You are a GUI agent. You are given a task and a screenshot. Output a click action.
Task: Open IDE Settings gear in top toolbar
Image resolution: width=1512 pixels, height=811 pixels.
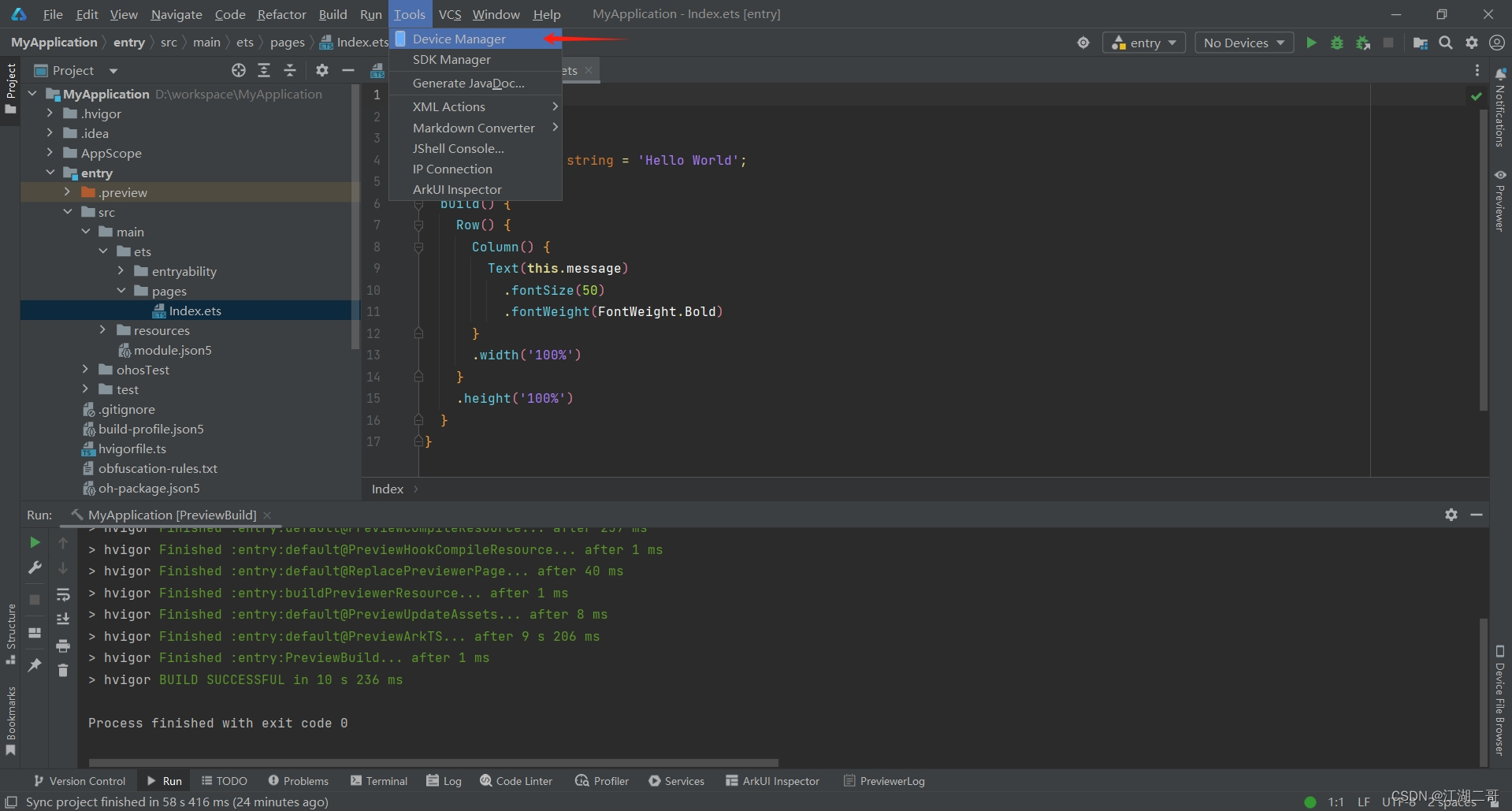(1472, 43)
